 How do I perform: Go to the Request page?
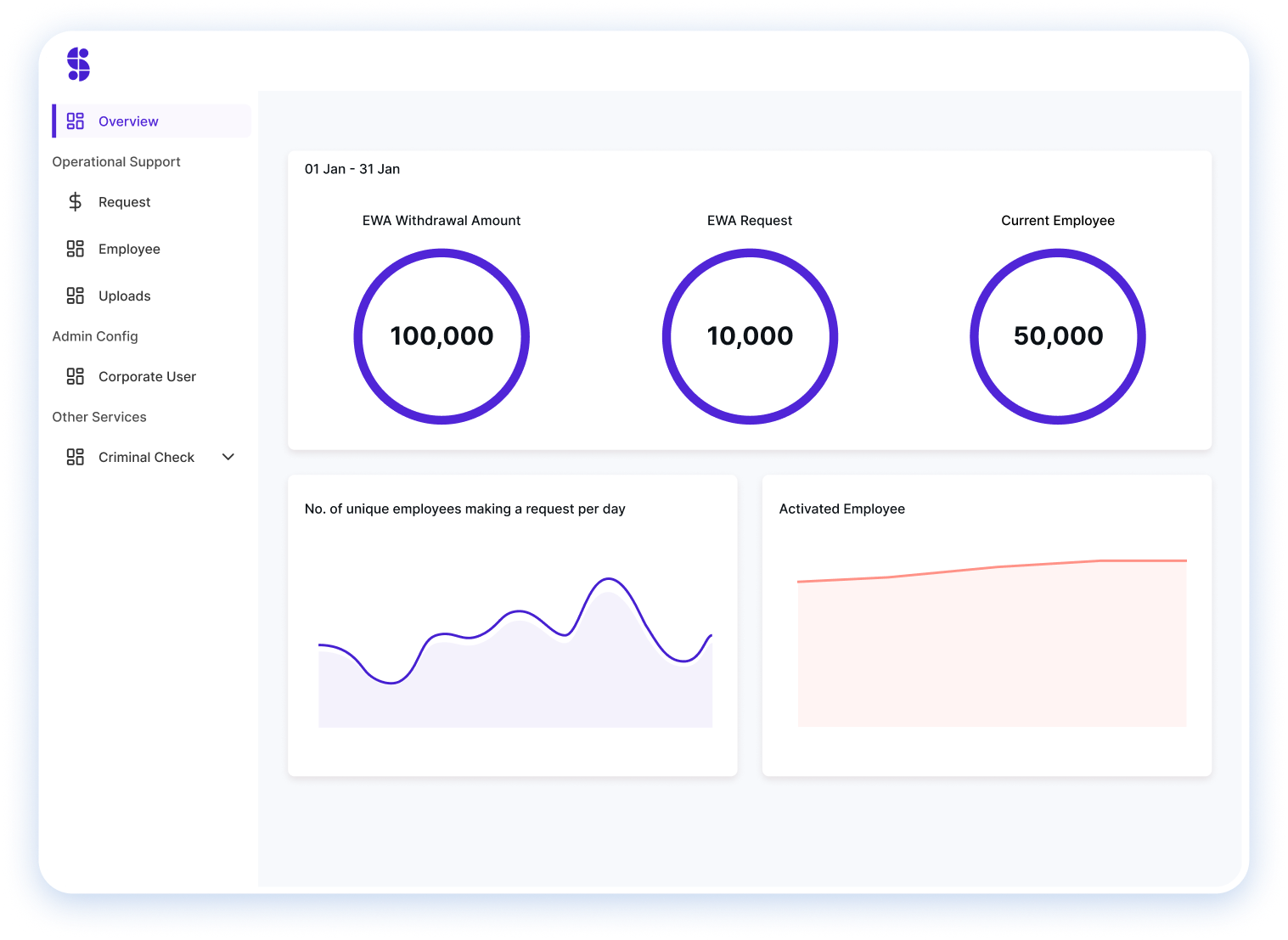coord(124,202)
